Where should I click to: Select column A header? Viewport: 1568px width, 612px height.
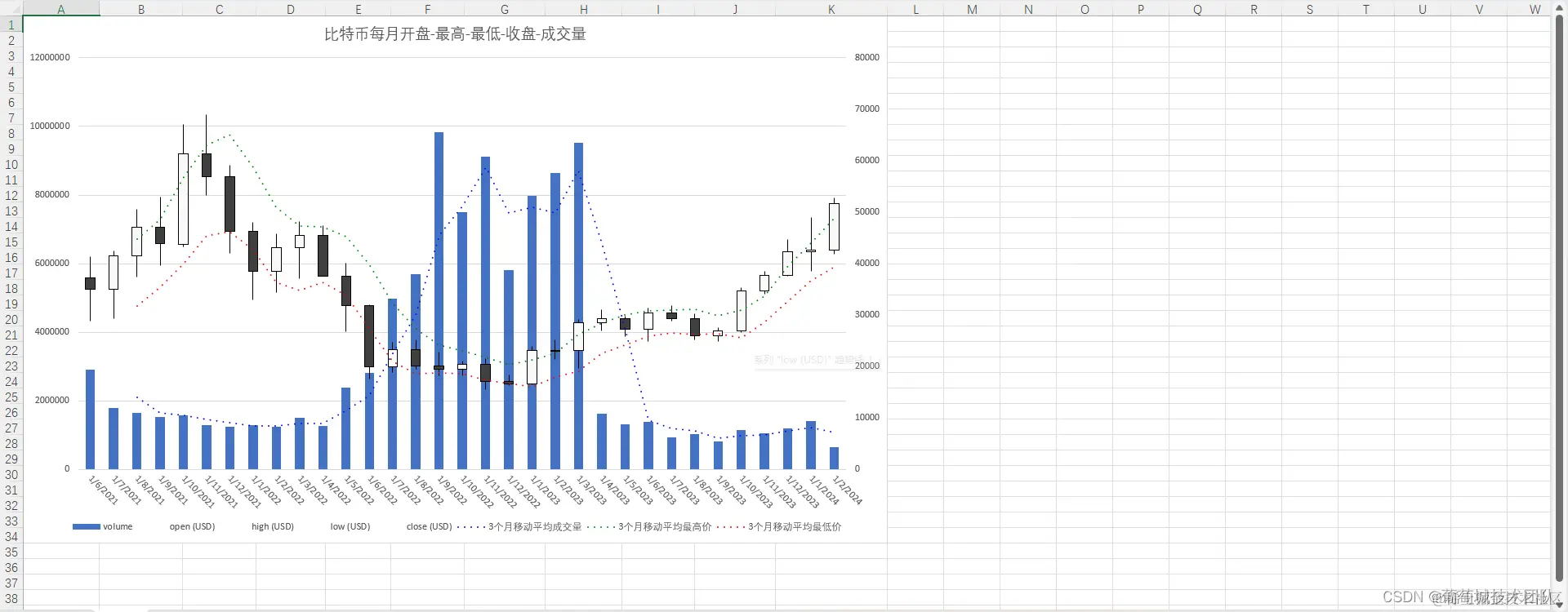point(61,10)
